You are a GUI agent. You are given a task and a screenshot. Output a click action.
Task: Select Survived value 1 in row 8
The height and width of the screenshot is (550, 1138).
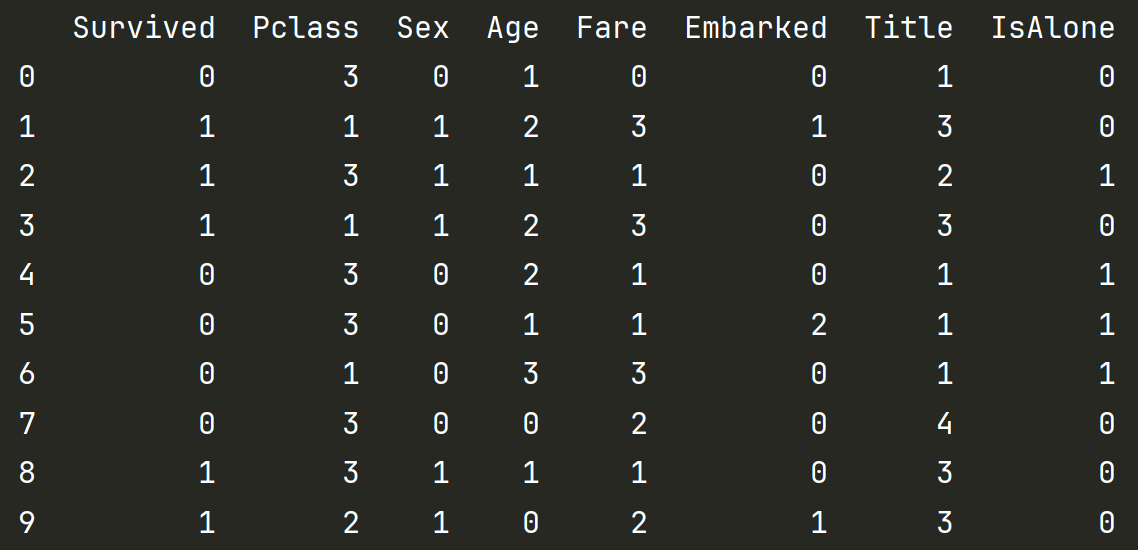tap(207, 473)
